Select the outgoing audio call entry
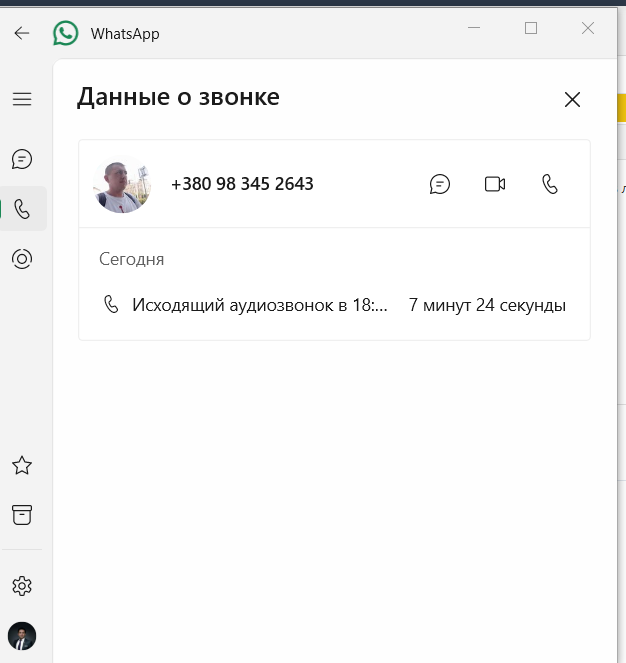The width and height of the screenshot is (626, 663). tap(334, 305)
